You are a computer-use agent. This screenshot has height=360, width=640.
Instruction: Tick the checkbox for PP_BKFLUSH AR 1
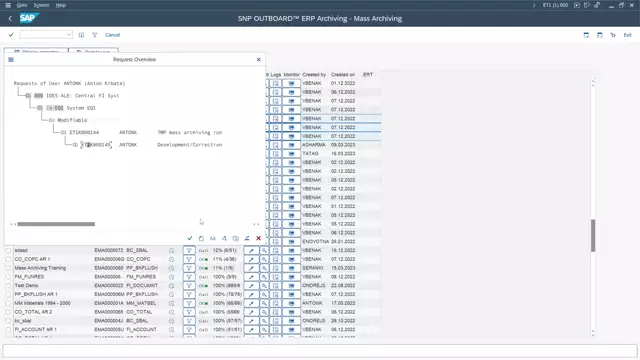(8, 295)
